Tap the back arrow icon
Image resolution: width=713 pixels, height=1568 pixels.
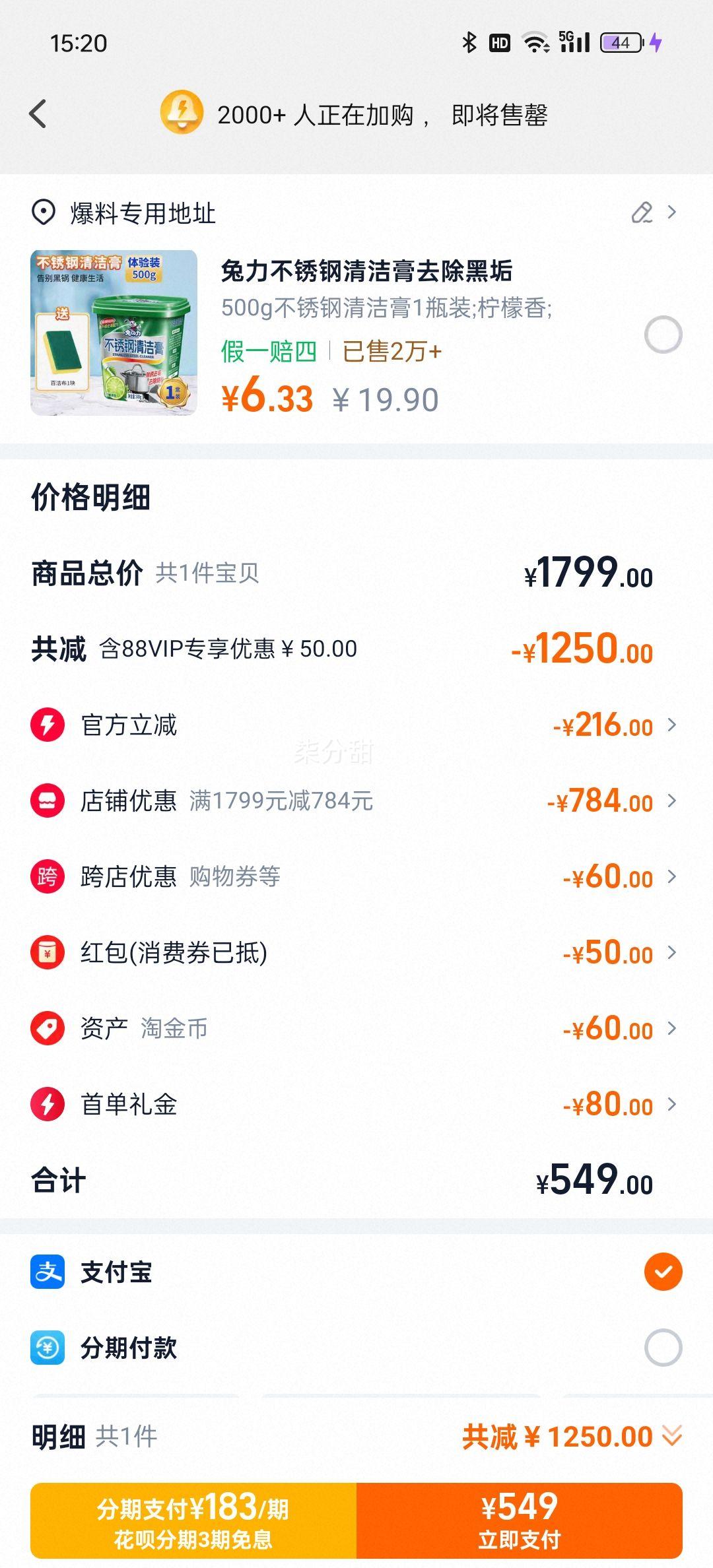[38, 114]
